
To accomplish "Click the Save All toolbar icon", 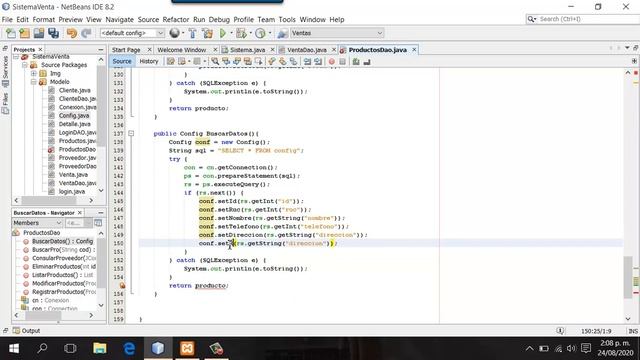I will point(53,33).
